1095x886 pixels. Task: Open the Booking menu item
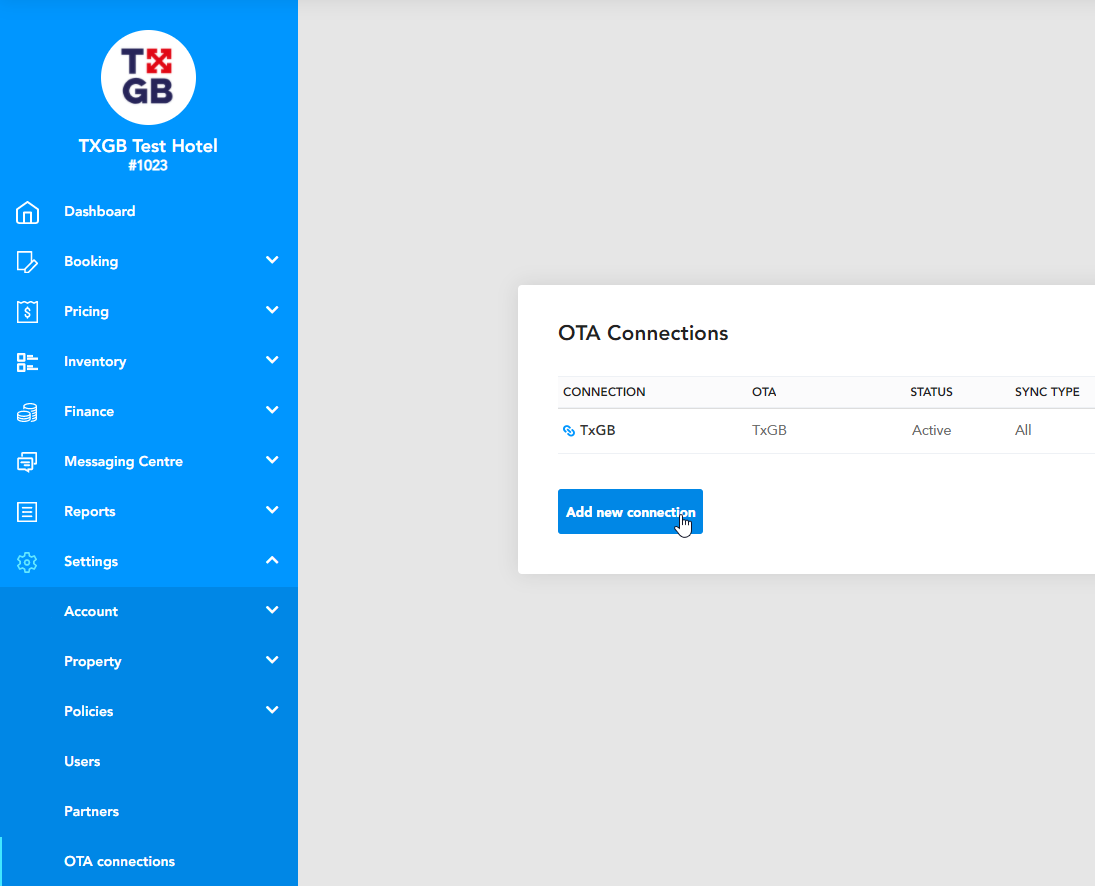tap(149, 261)
